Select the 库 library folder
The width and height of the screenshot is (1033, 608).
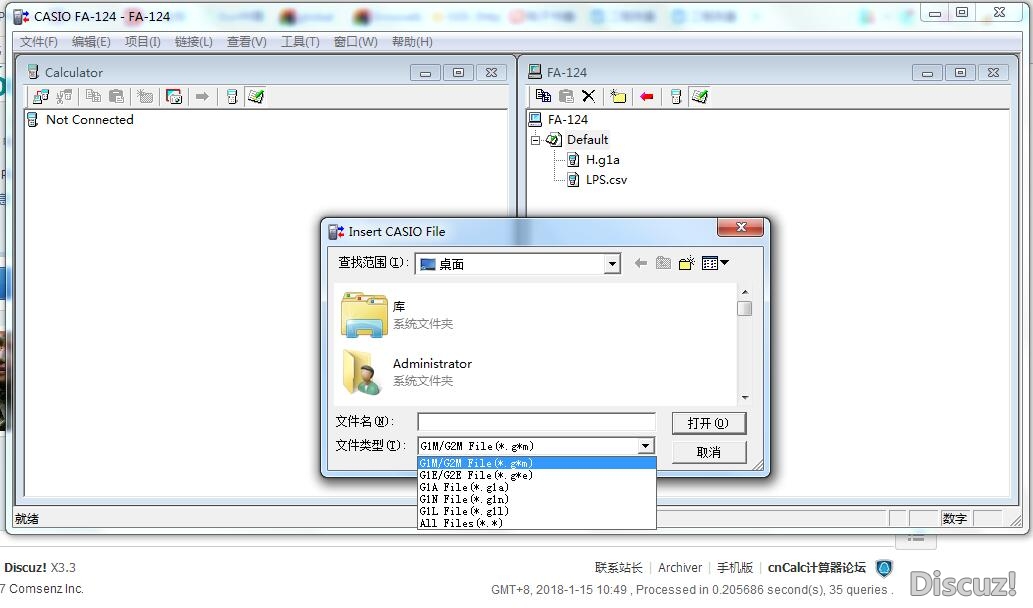pos(398,314)
